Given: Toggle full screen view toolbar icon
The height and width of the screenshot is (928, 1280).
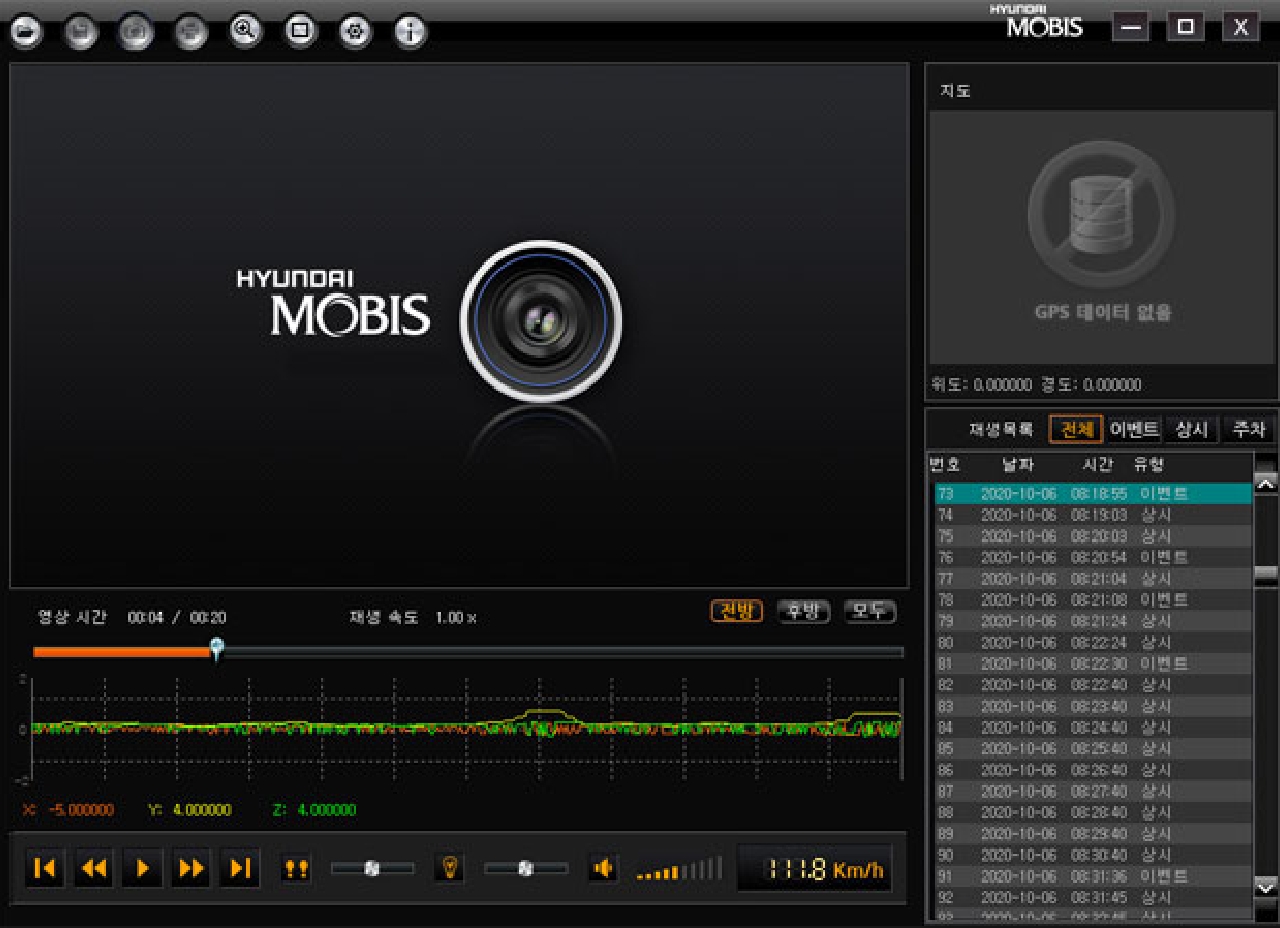Looking at the screenshot, I should pos(300,32).
